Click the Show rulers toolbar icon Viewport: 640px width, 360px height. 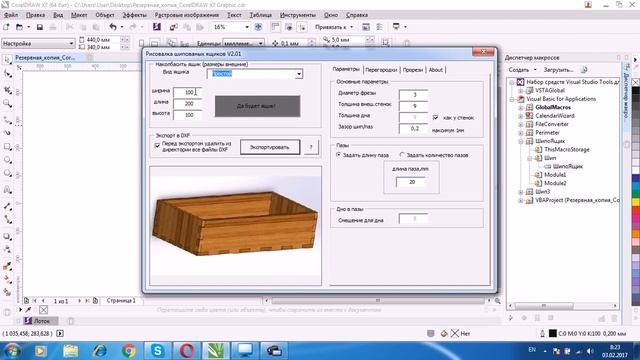(276, 27)
